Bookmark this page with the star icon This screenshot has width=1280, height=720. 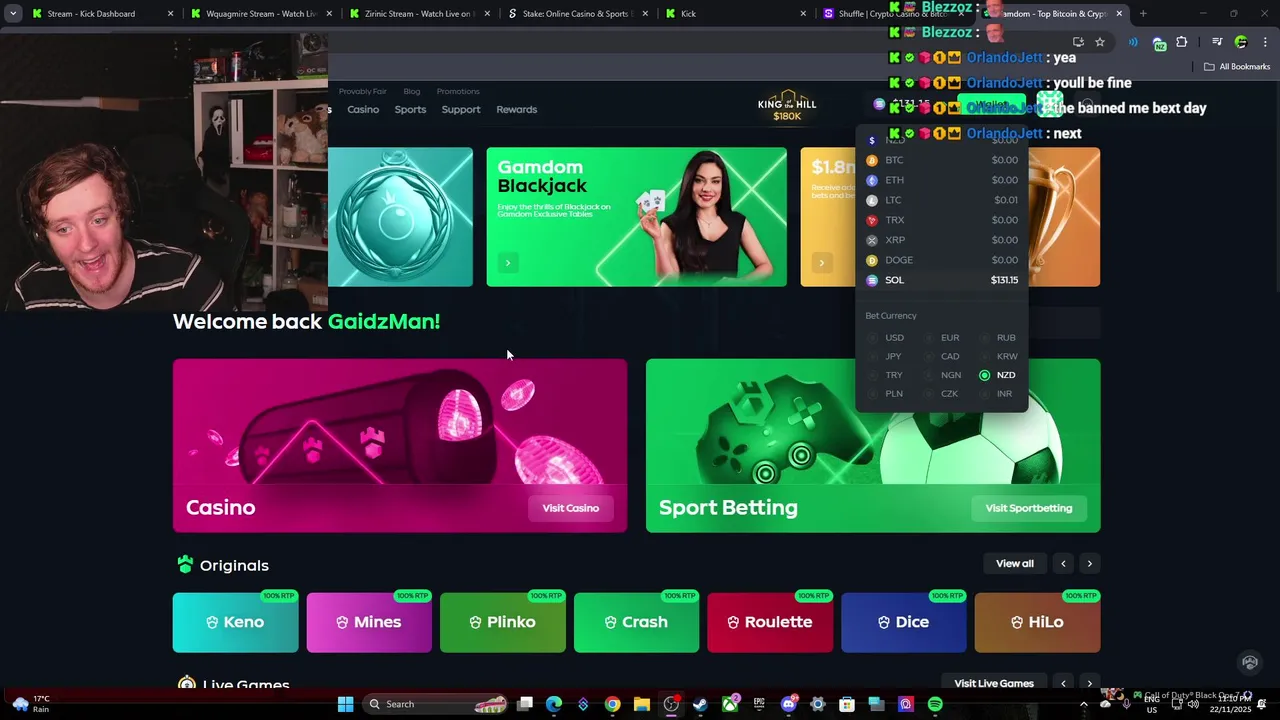click(x=1100, y=42)
